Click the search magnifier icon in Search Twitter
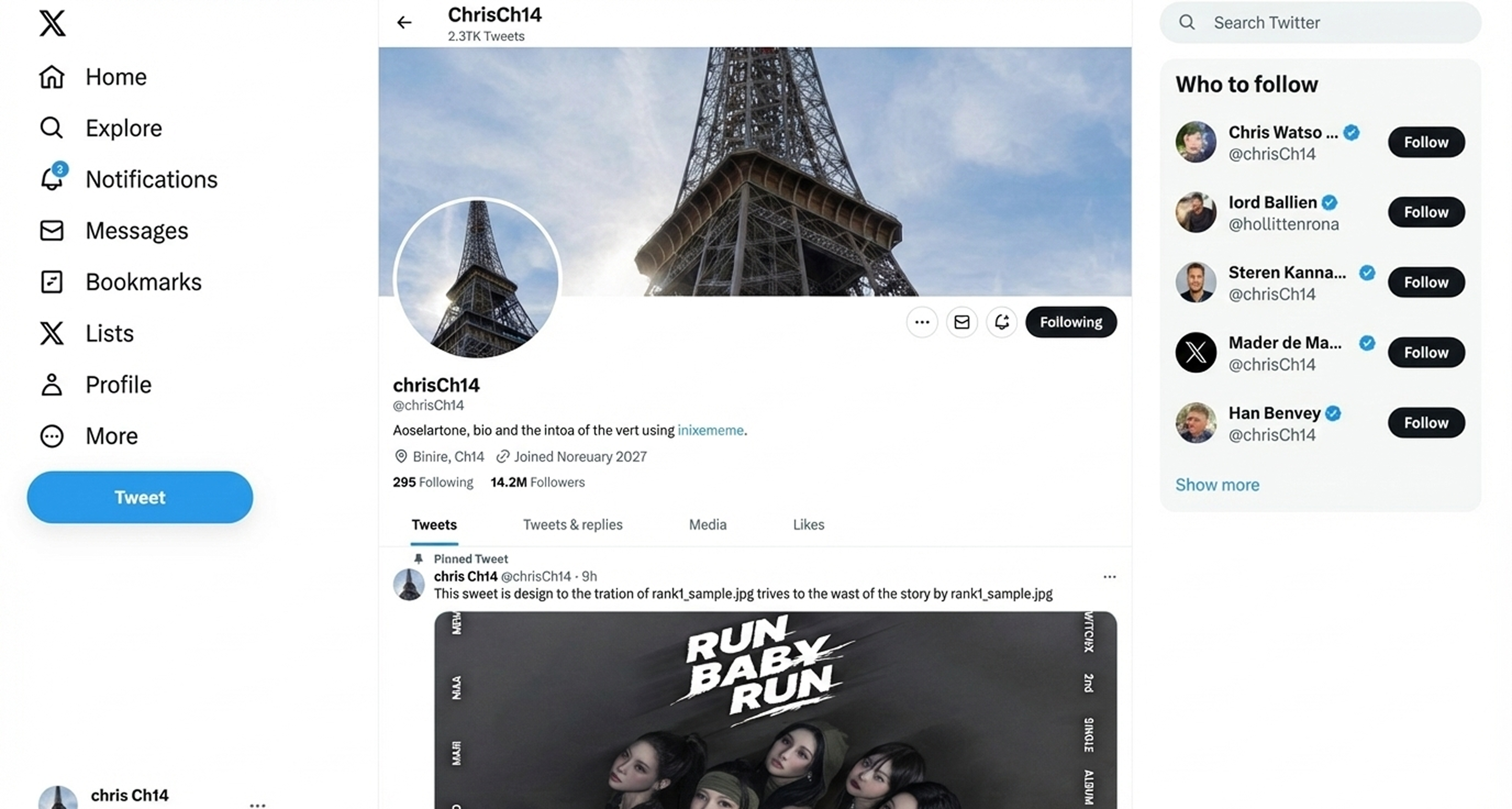The width and height of the screenshot is (1512, 809). [x=1187, y=22]
